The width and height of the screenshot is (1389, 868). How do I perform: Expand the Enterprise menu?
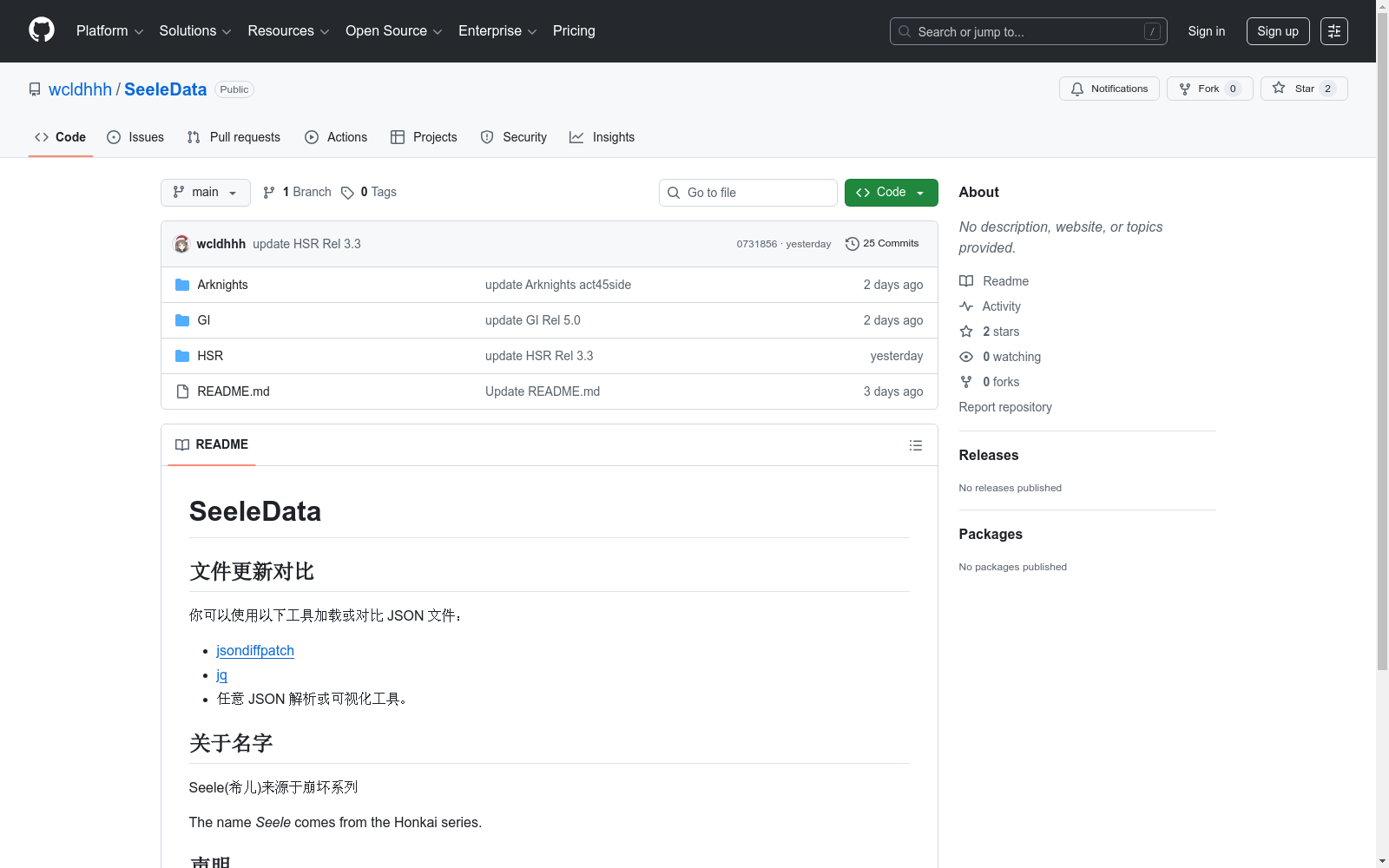point(497,31)
